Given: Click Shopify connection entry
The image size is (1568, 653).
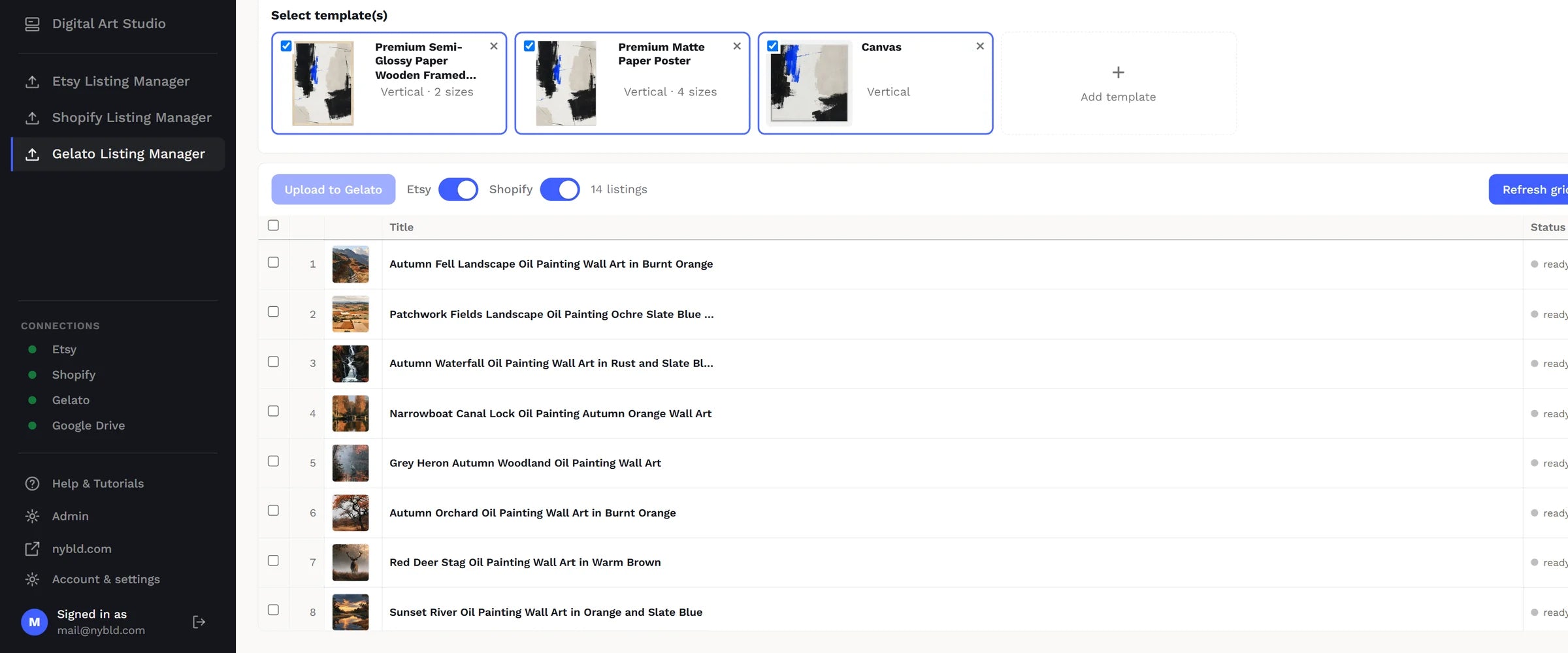Looking at the screenshot, I should coord(74,375).
